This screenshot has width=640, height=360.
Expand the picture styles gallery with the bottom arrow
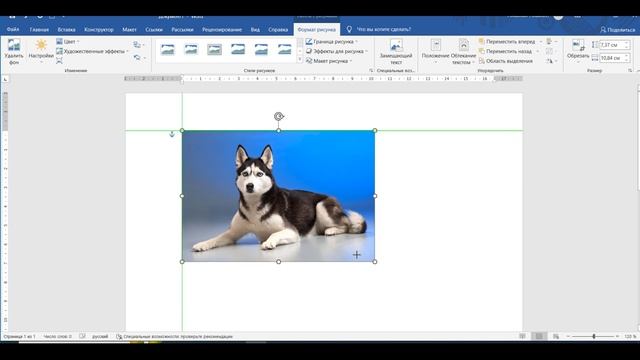(x=300, y=60)
